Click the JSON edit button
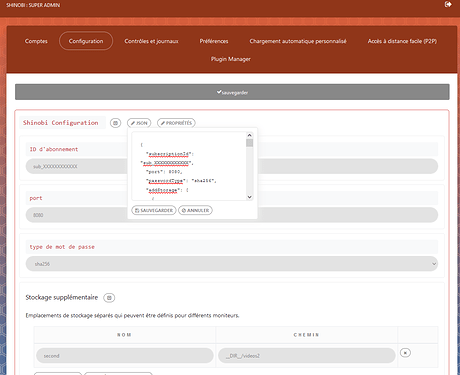The height and width of the screenshot is (375, 460). click(x=139, y=123)
